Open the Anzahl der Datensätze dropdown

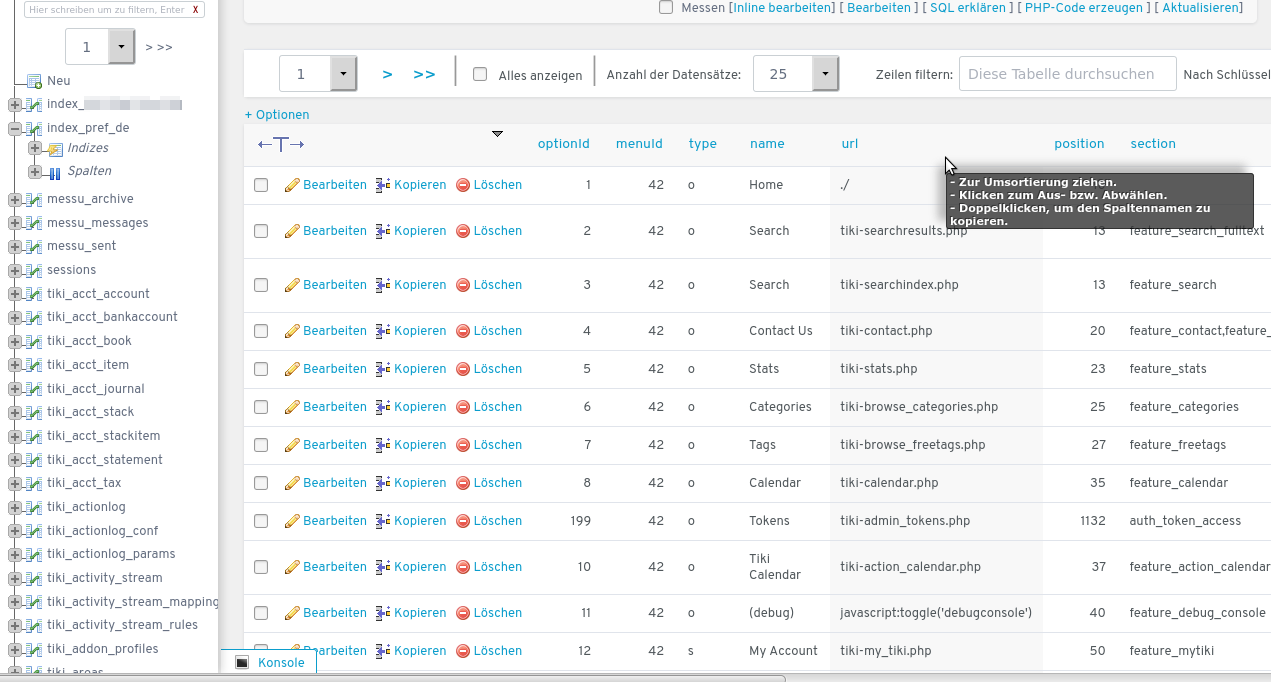tap(796, 74)
